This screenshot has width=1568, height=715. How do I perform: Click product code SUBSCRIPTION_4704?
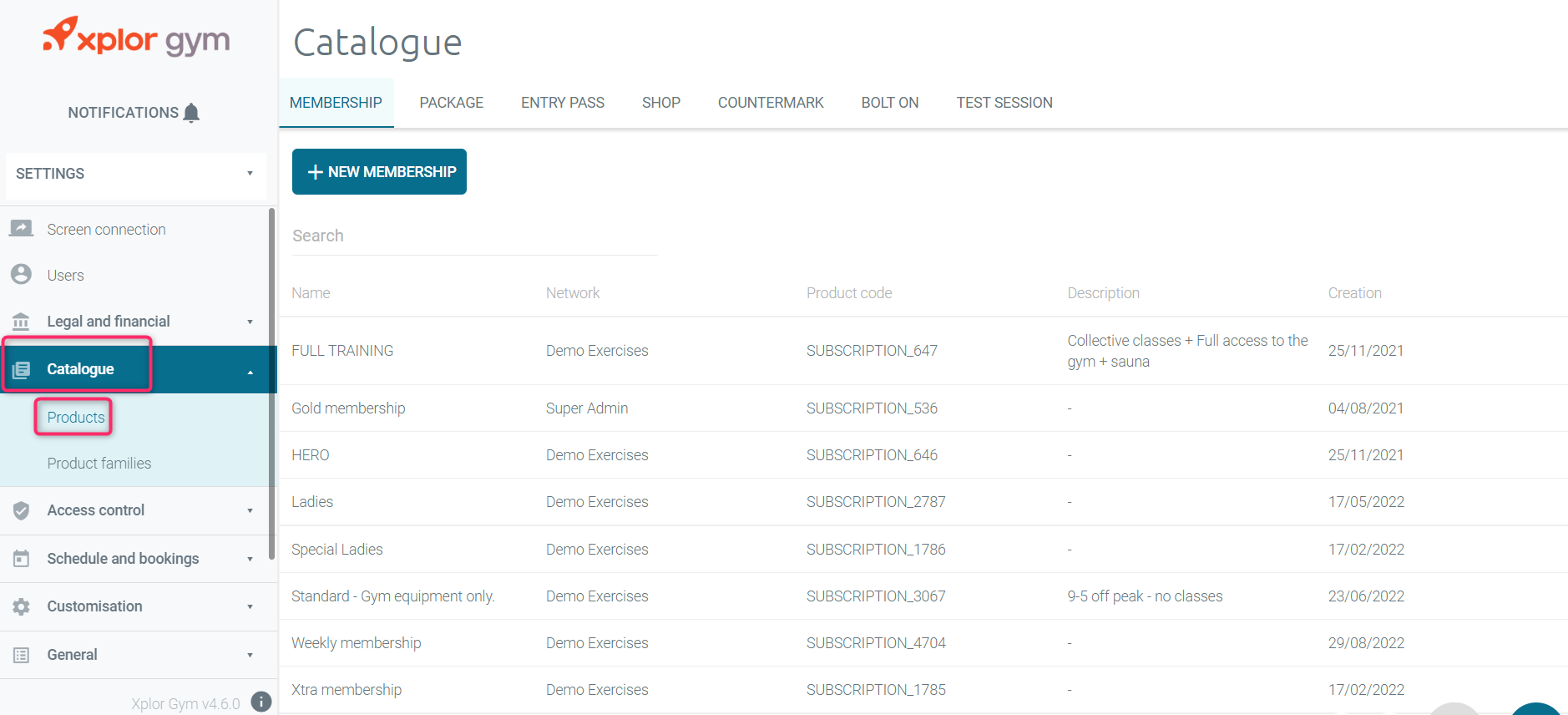tap(876, 643)
